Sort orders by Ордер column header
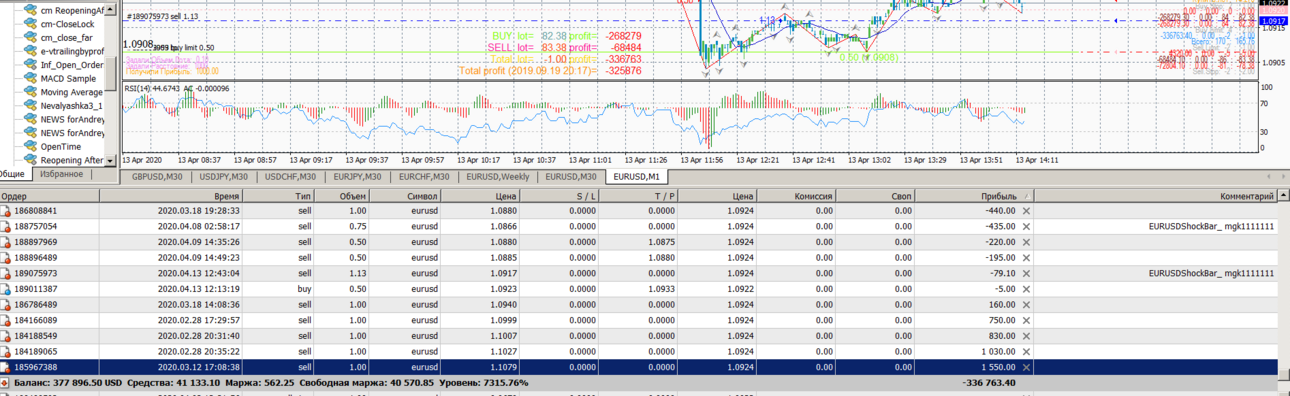 pos(50,197)
